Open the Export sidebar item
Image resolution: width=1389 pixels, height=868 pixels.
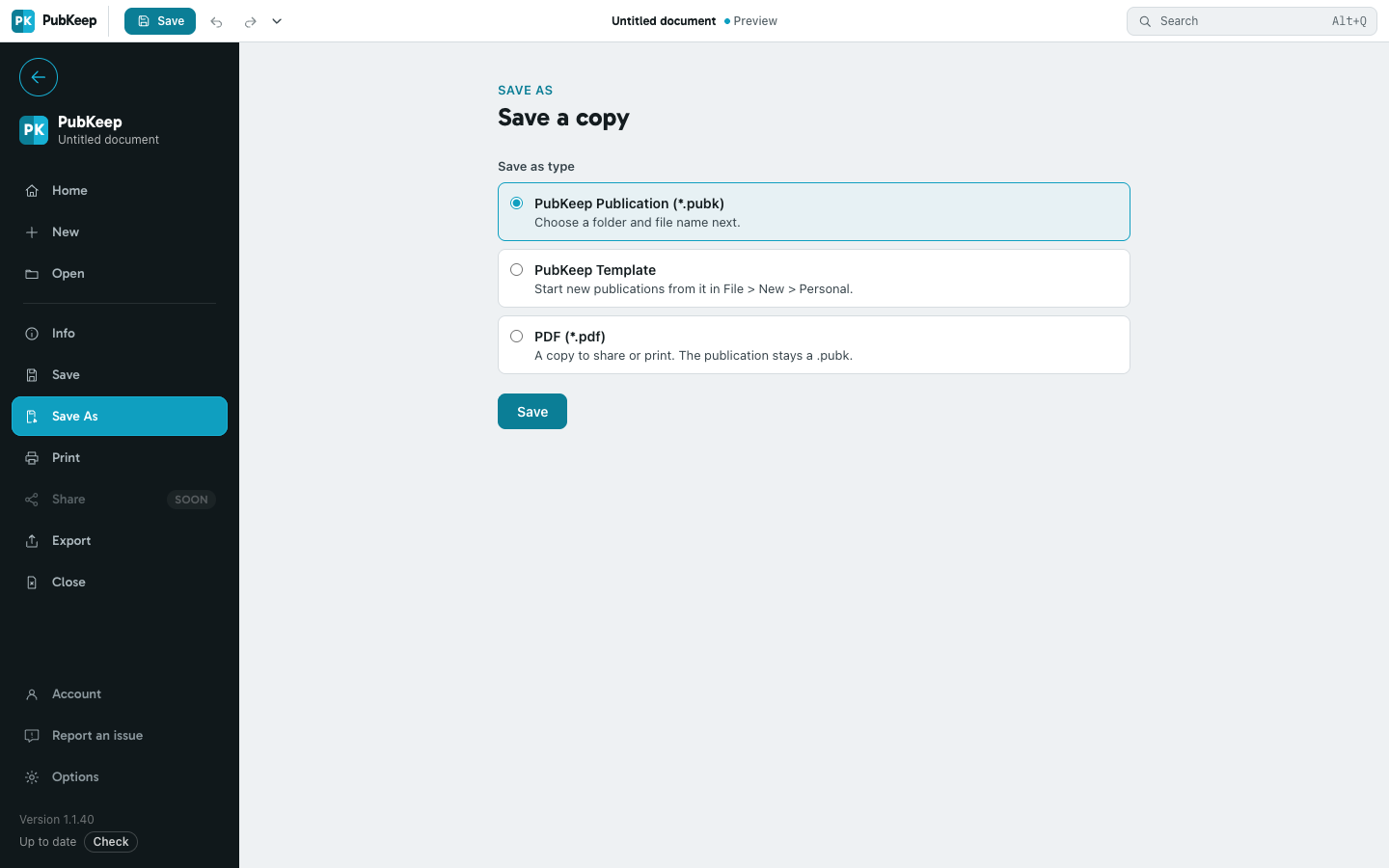click(120, 541)
